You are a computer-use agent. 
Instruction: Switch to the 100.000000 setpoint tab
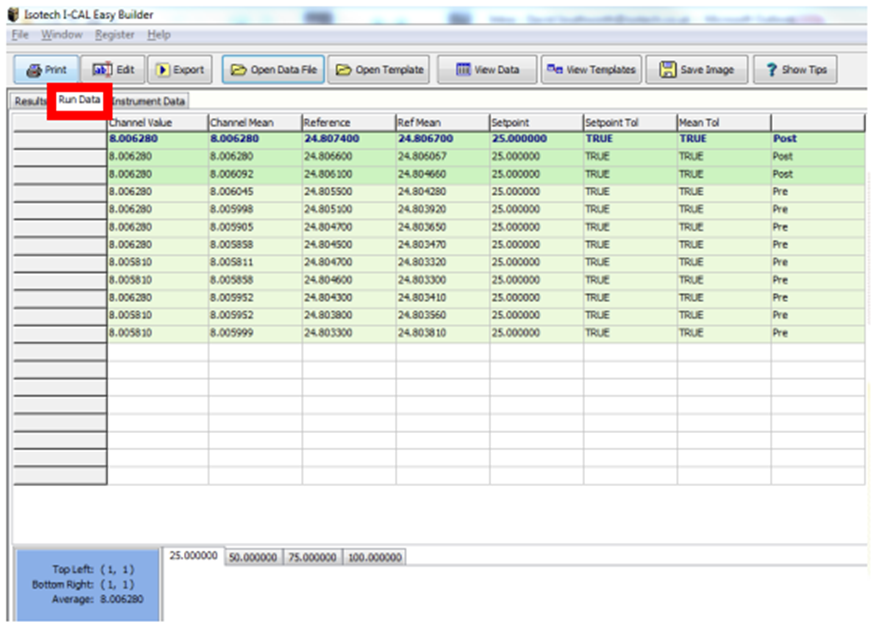coord(375,557)
